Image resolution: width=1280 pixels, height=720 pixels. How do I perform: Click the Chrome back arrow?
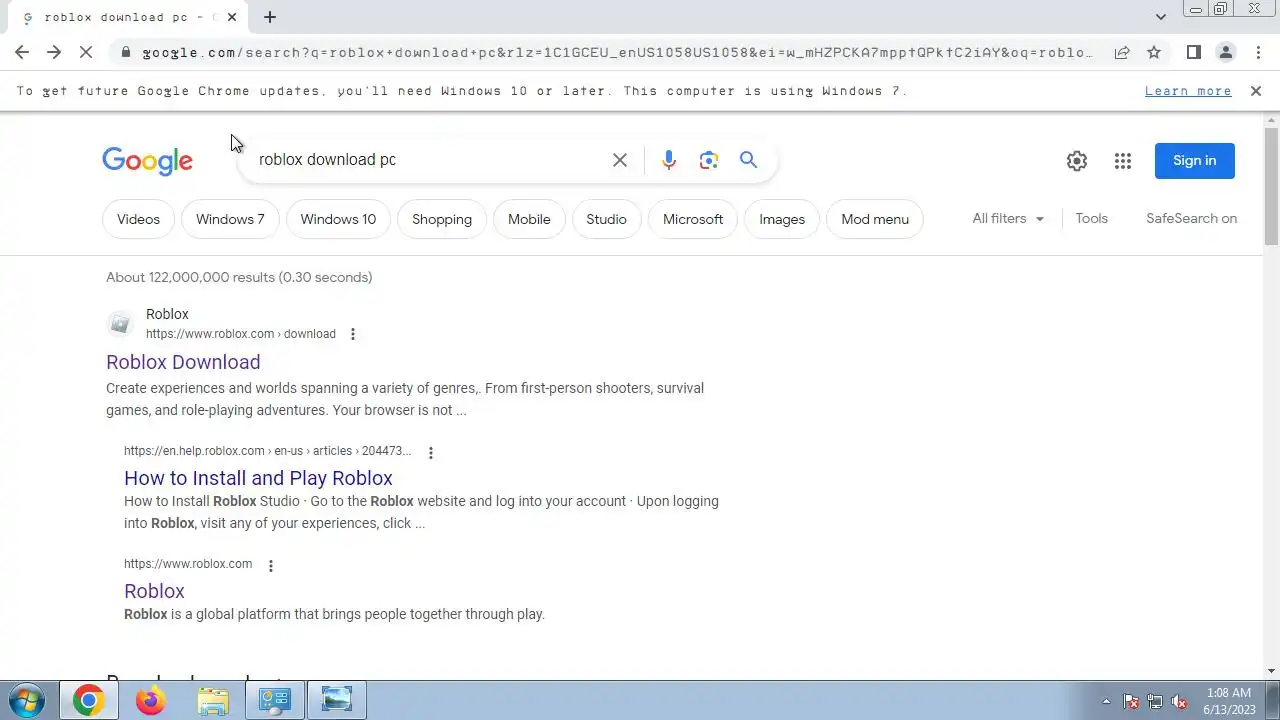22,52
